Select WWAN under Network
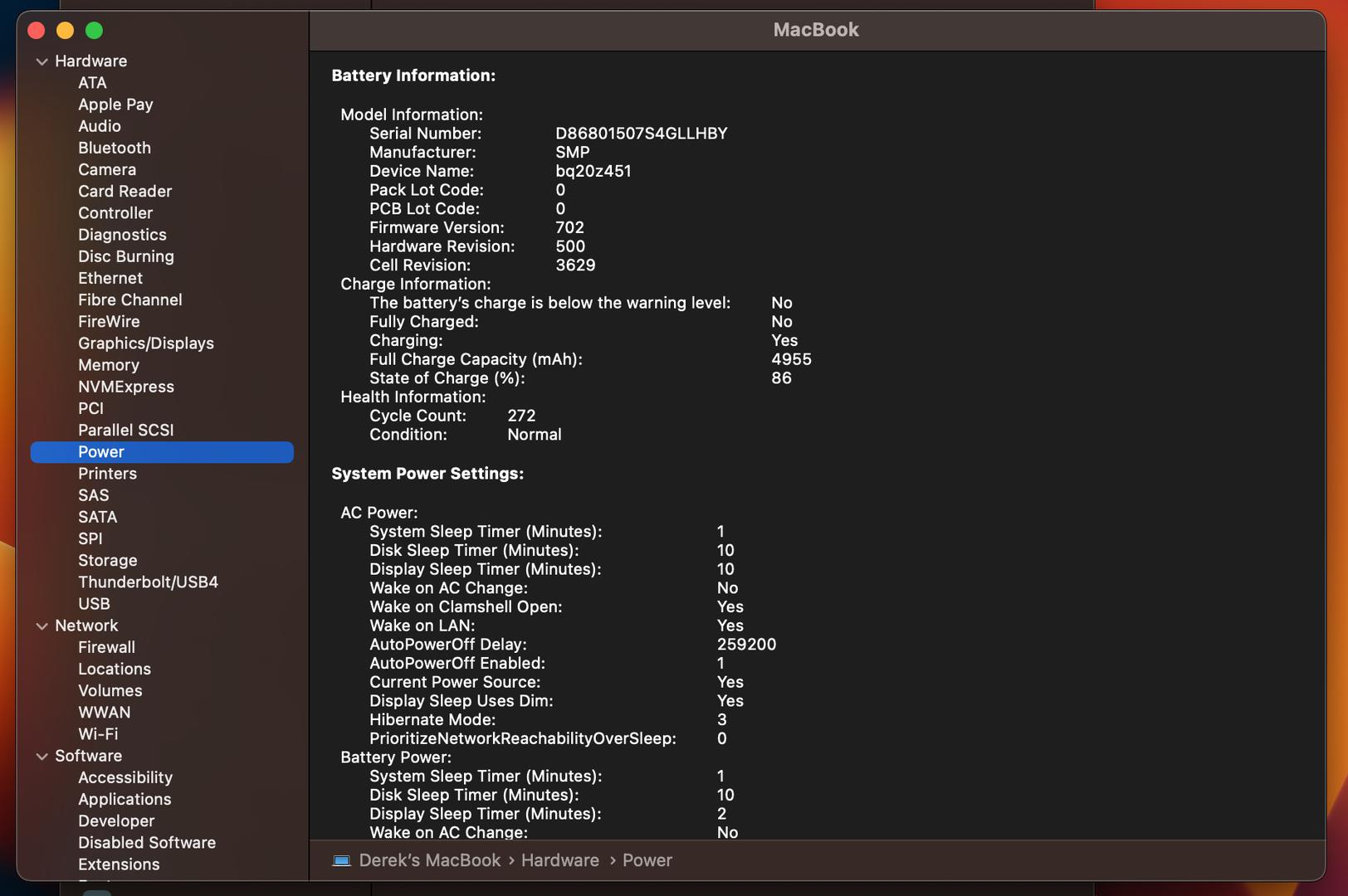Viewport: 1348px width, 896px height. (x=105, y=713)
